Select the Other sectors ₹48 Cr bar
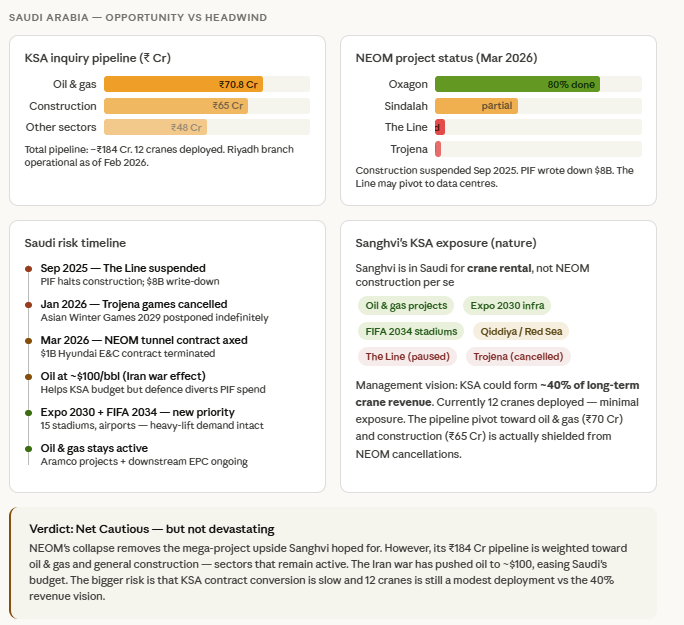684x625 pixels. (155, 127)
